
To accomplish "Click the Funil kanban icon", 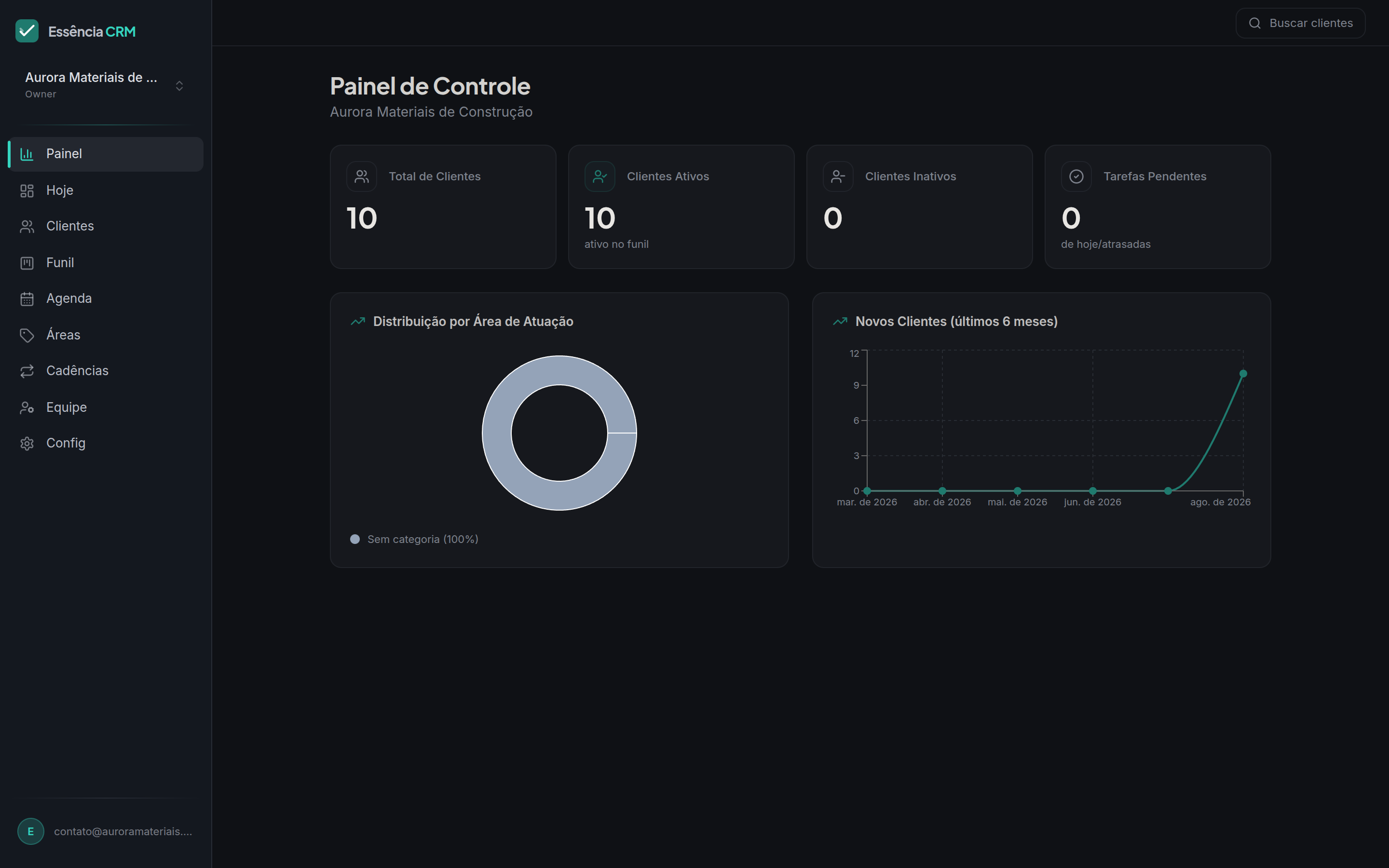I will 27,263.
